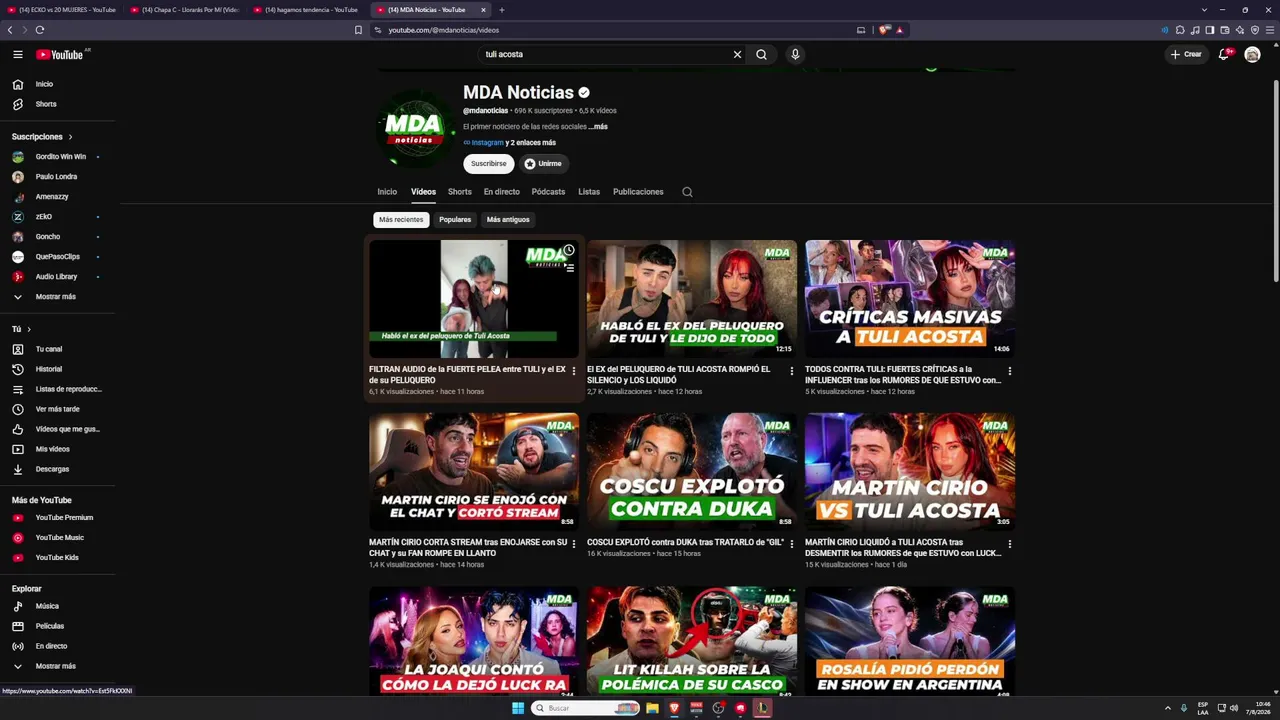
Task: Clear the search box with the X
Action: click(x=738, y=54)
